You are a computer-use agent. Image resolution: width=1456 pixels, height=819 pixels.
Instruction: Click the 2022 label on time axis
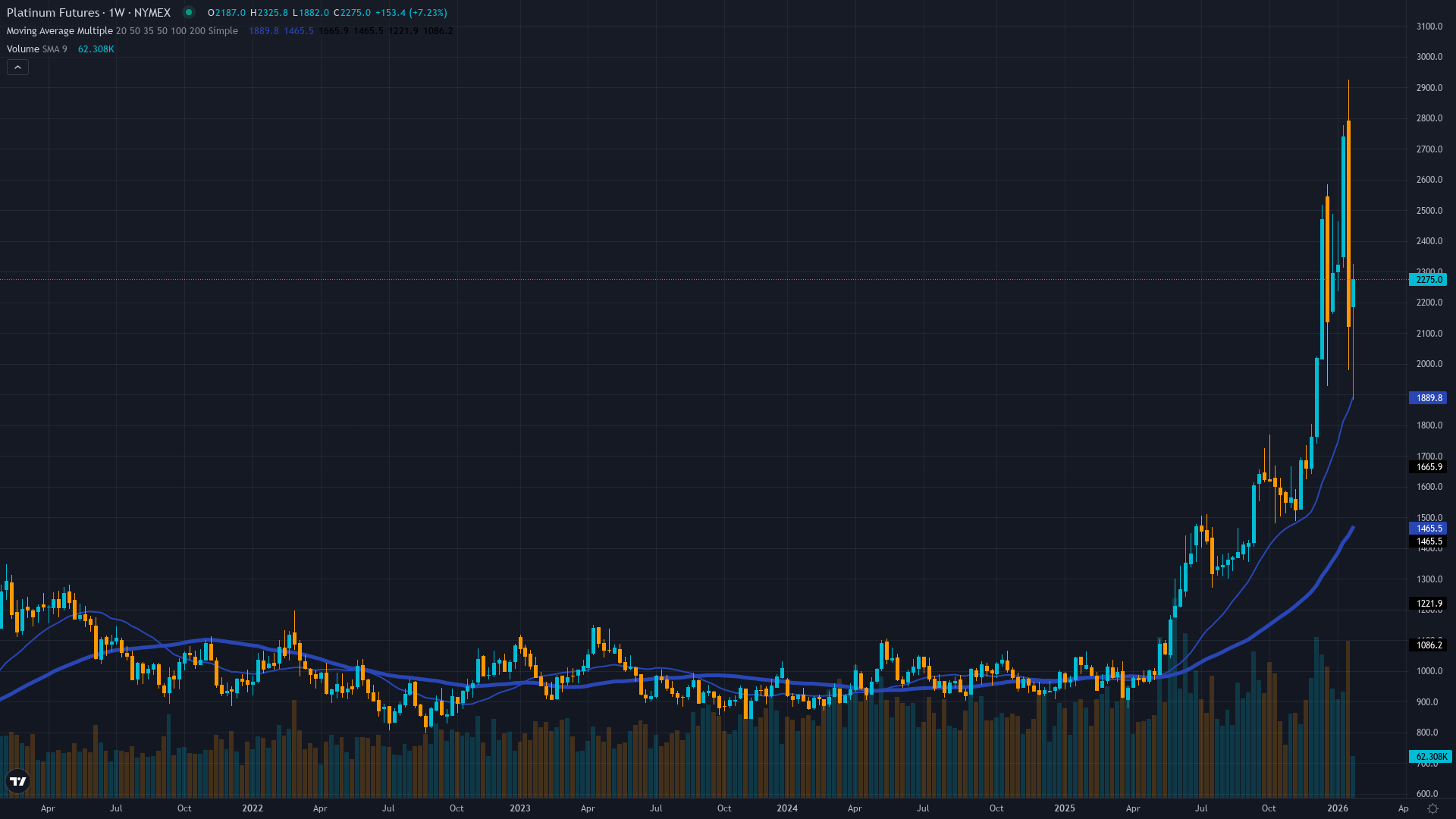(253, 808)
